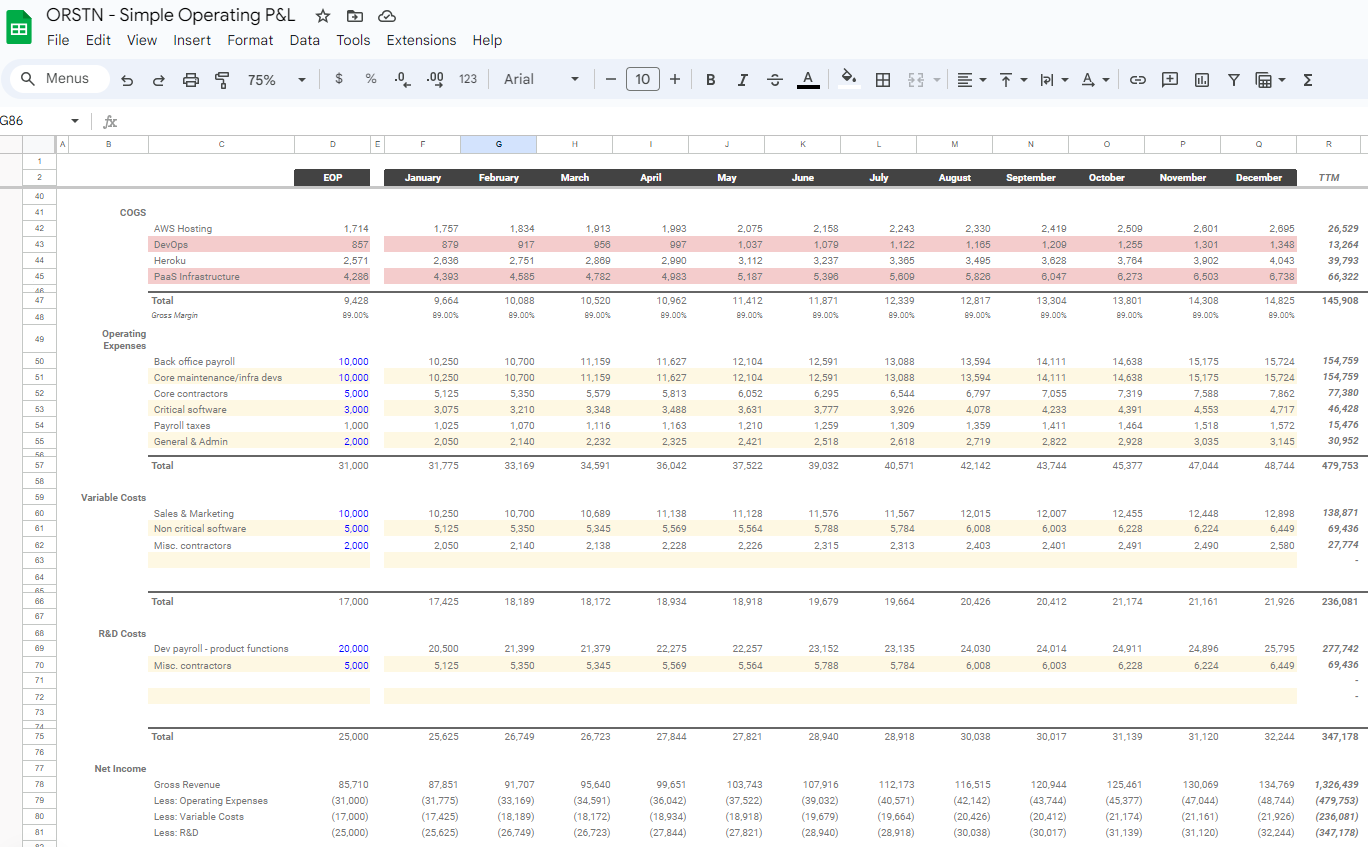Click the move to folder icon
This screenshot has height=847, width=1368.
[355, 16]
